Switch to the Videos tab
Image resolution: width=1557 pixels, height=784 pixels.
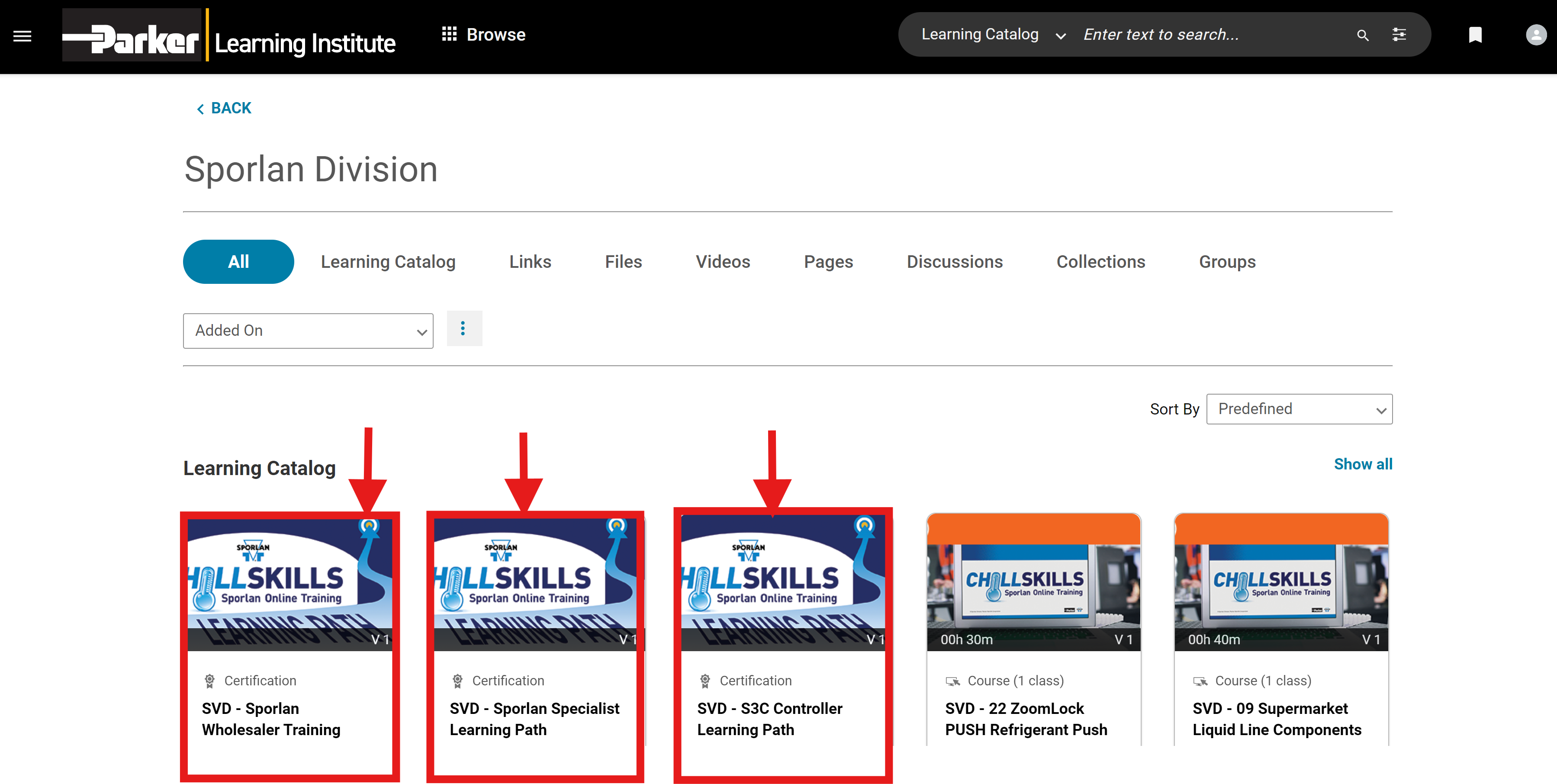pos(722,262)
